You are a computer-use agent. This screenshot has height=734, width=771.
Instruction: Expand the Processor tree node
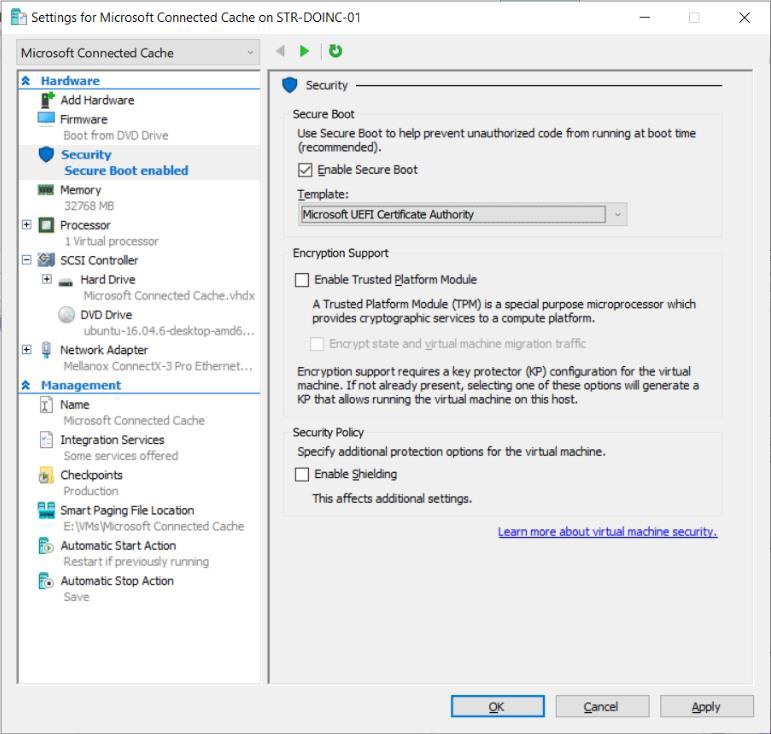point(27,225)
